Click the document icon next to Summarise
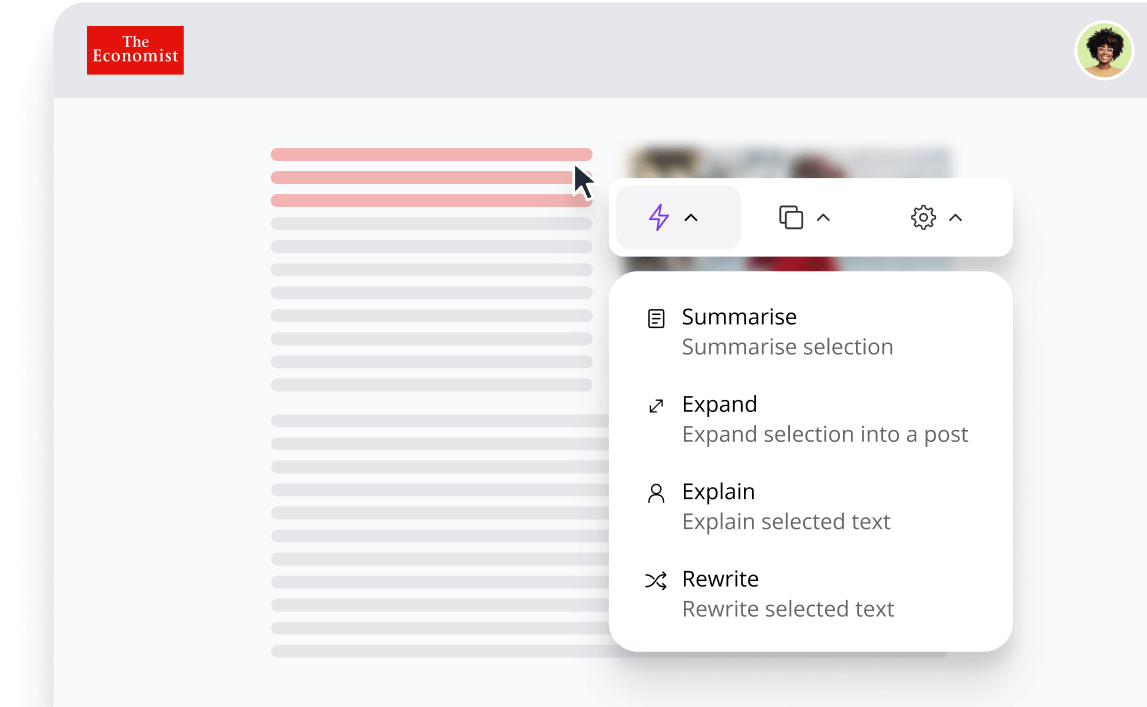 point(656,317)
